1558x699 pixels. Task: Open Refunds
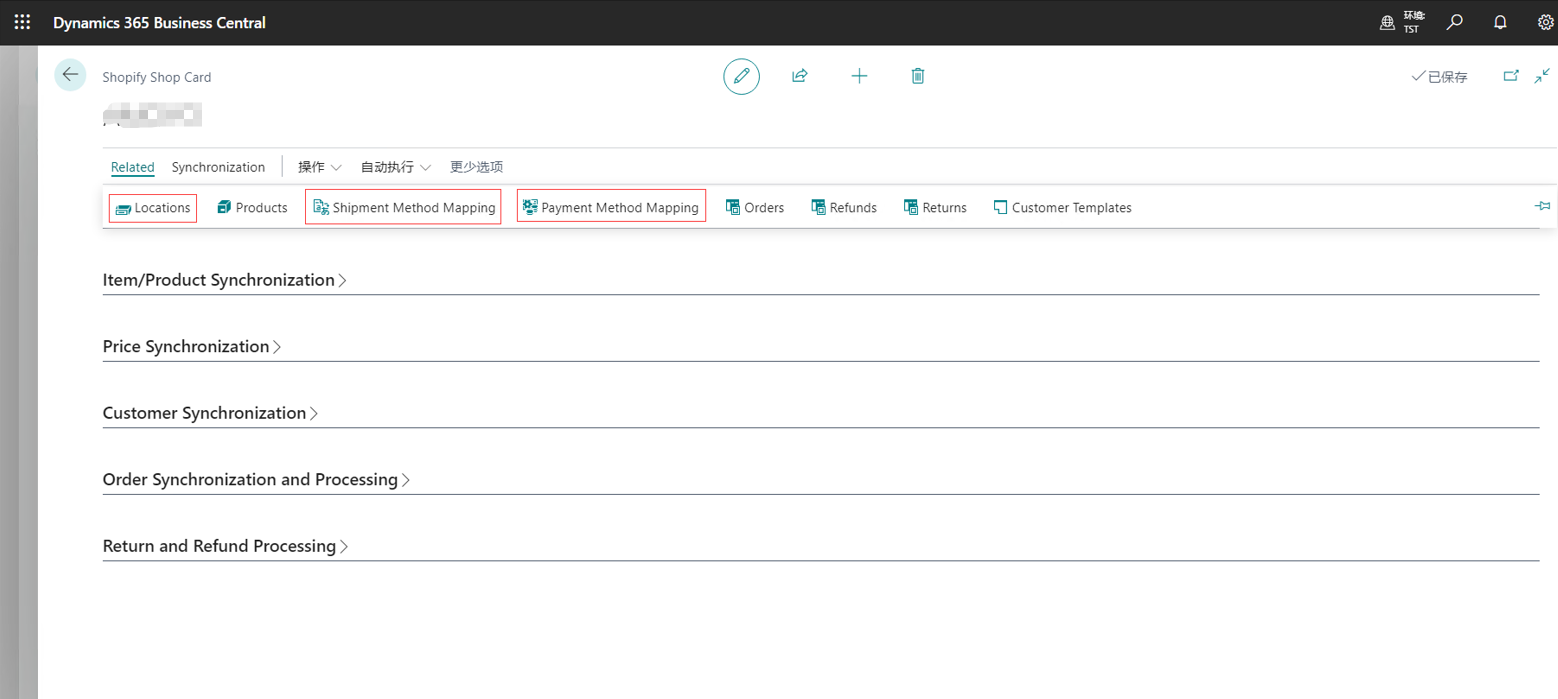844,208
